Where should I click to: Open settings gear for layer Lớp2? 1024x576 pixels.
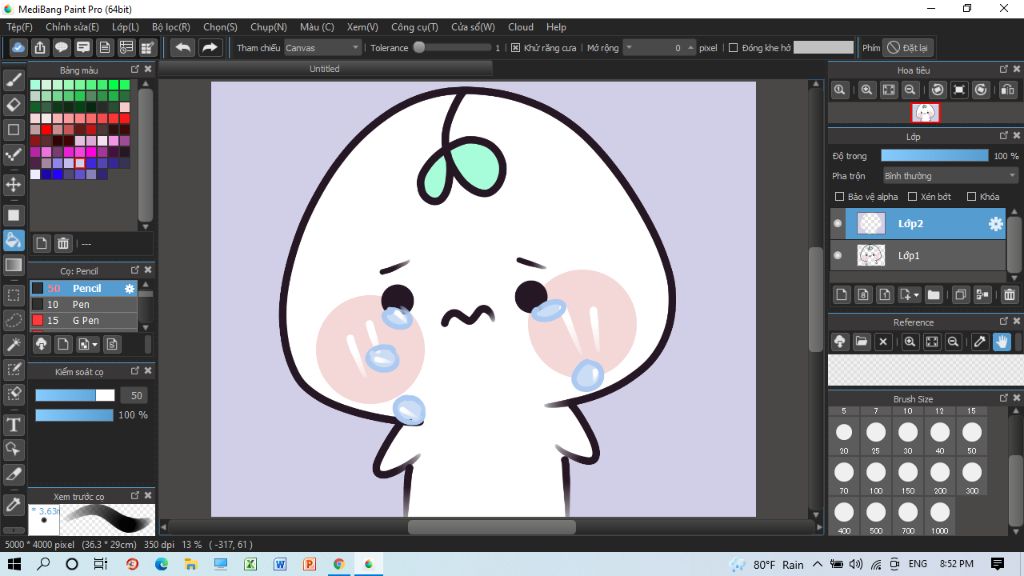pos(995,224)
